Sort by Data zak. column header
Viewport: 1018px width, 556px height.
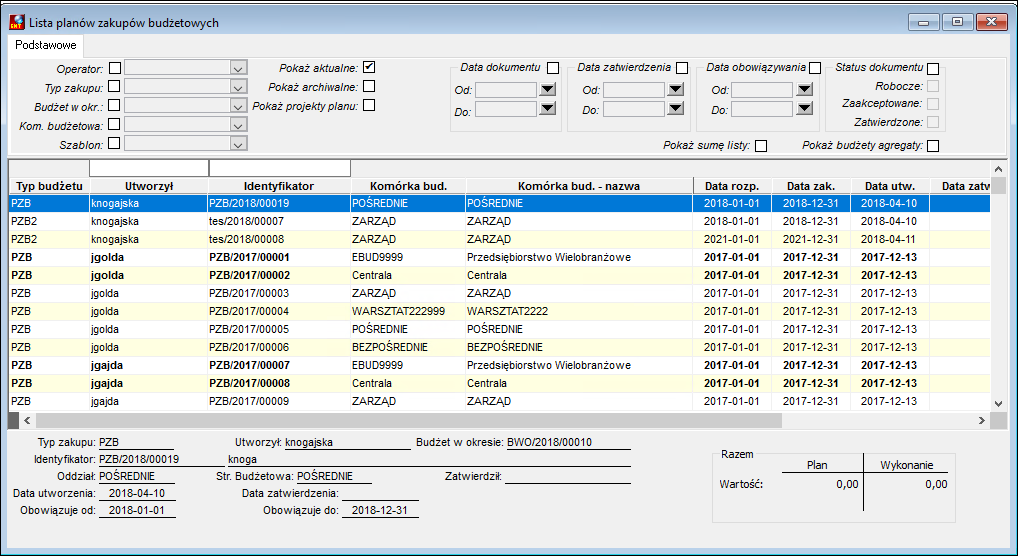(x=811, y=186)
